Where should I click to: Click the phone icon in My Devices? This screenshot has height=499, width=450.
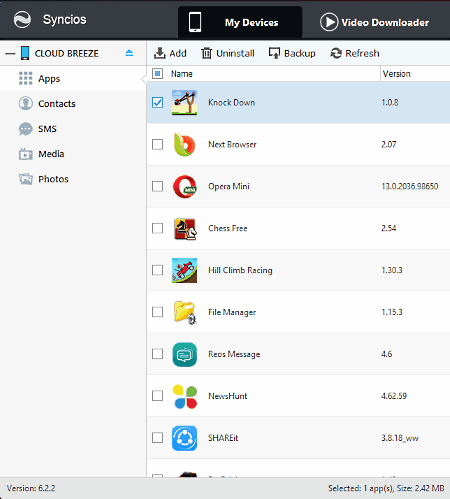[x=195, y=22]
